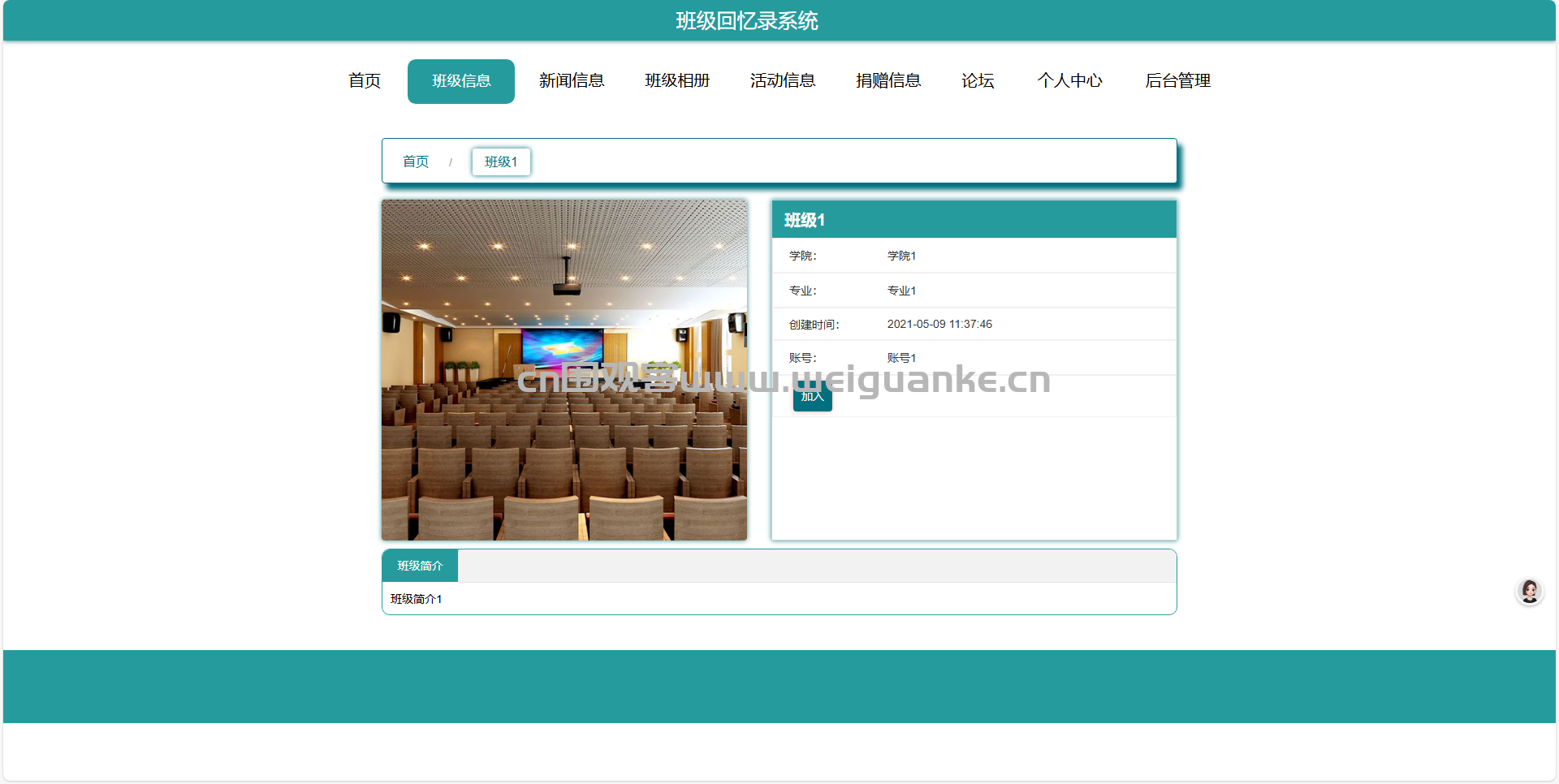Viewport: 1559px width, 784px height.
Task: Open the 新闻信息 menu item
Action: (572, 81)
